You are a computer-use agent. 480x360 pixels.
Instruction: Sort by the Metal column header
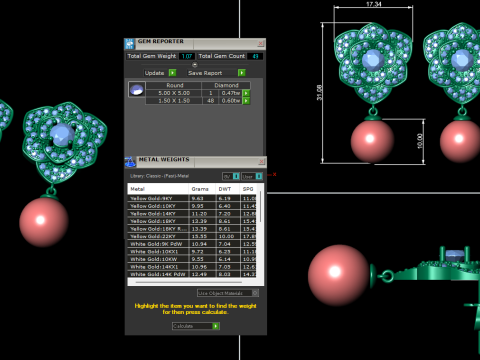158,189
